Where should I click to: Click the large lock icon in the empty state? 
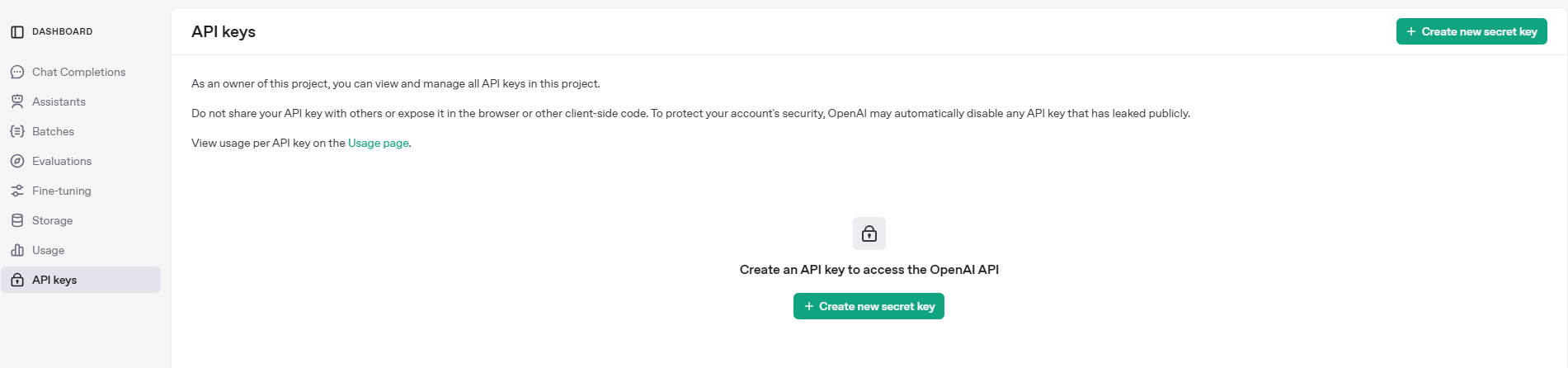(x=869, y=234)
